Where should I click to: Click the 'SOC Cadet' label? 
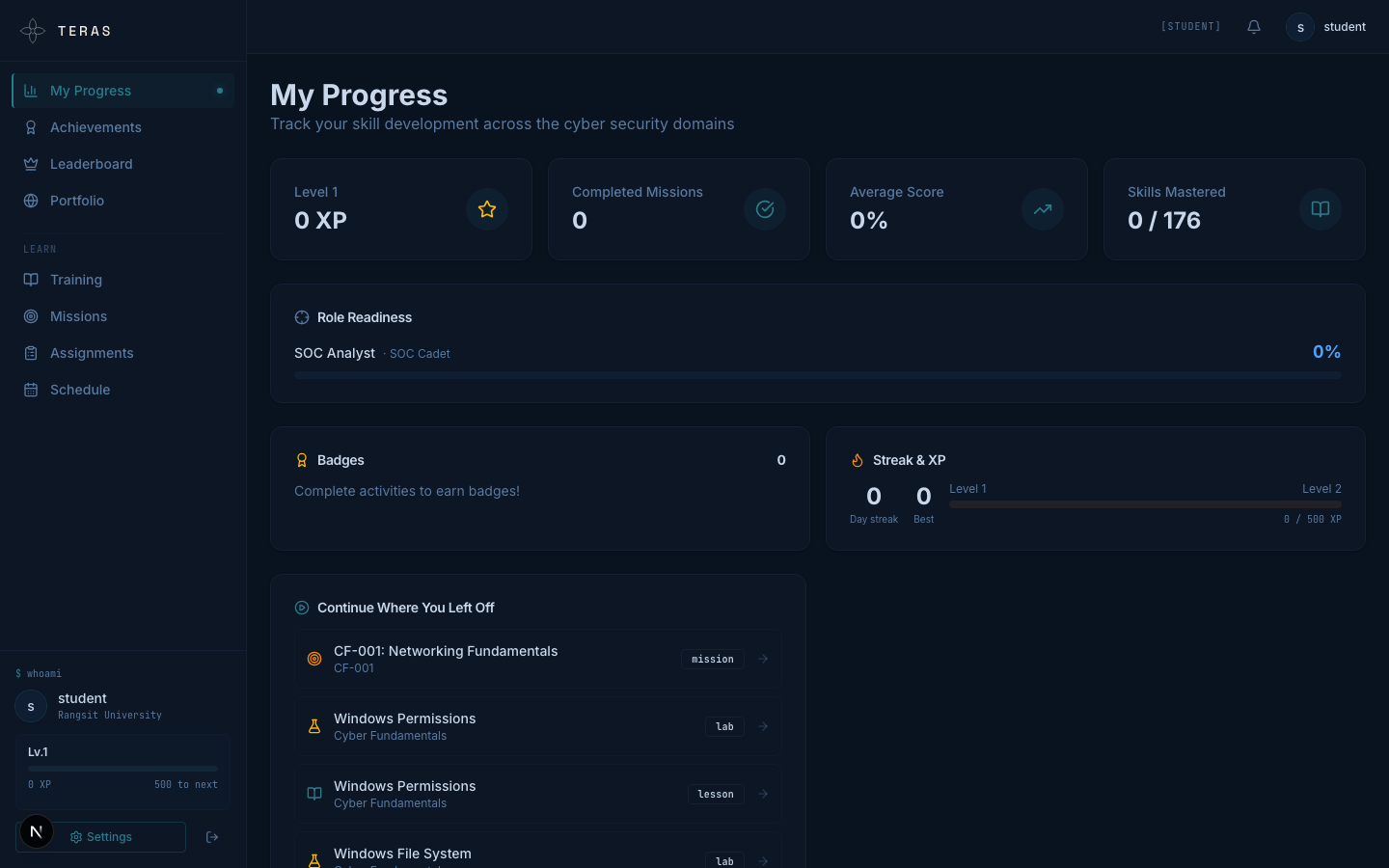pos(420,354)
